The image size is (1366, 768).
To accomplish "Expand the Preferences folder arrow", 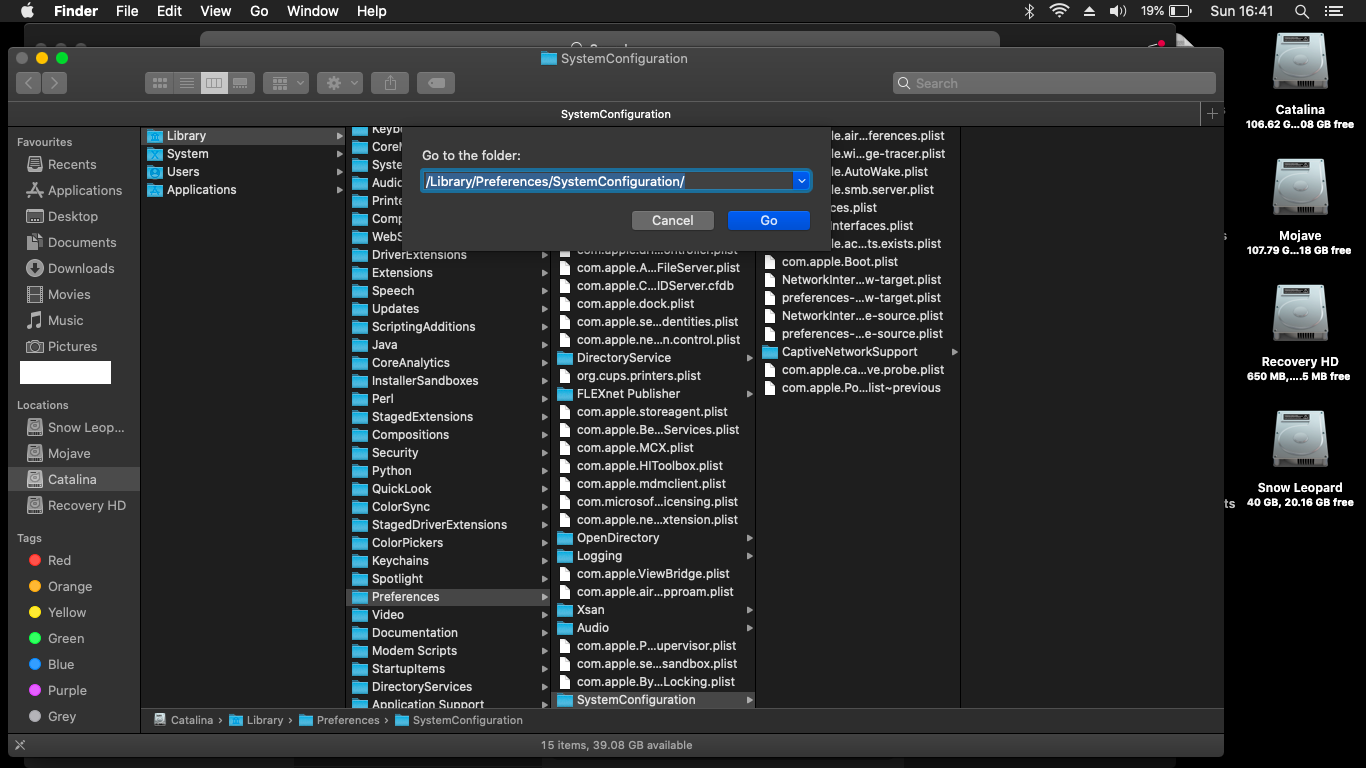I will [x=545, y=597].
